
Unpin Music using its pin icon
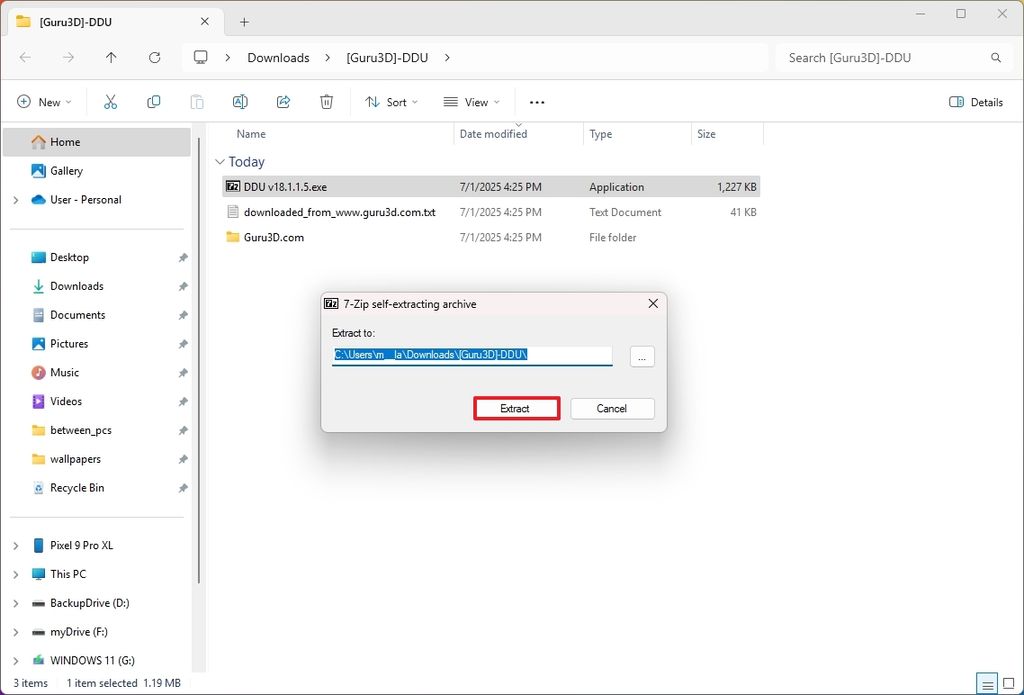click(x=183, y=372)
